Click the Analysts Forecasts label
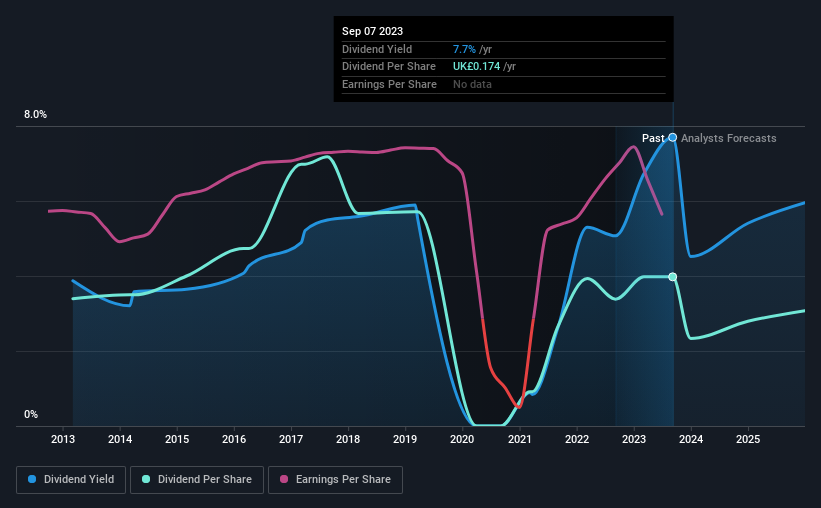Viewport: 821px width, 508px height. click(728, 138)
